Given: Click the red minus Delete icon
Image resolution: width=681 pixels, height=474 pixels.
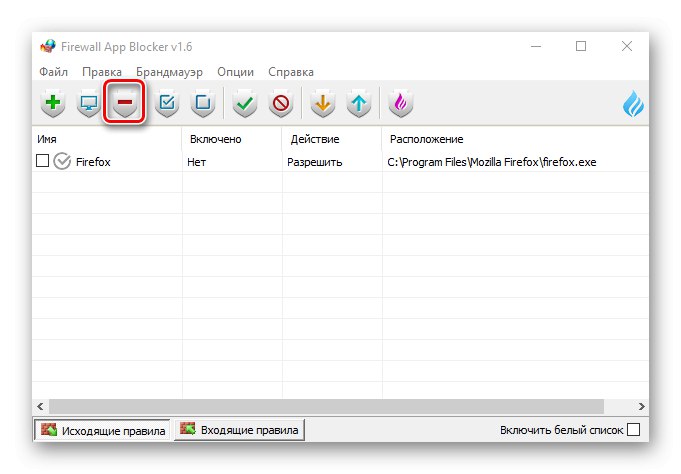Looking at the screenshot, I should pos(125,103).
